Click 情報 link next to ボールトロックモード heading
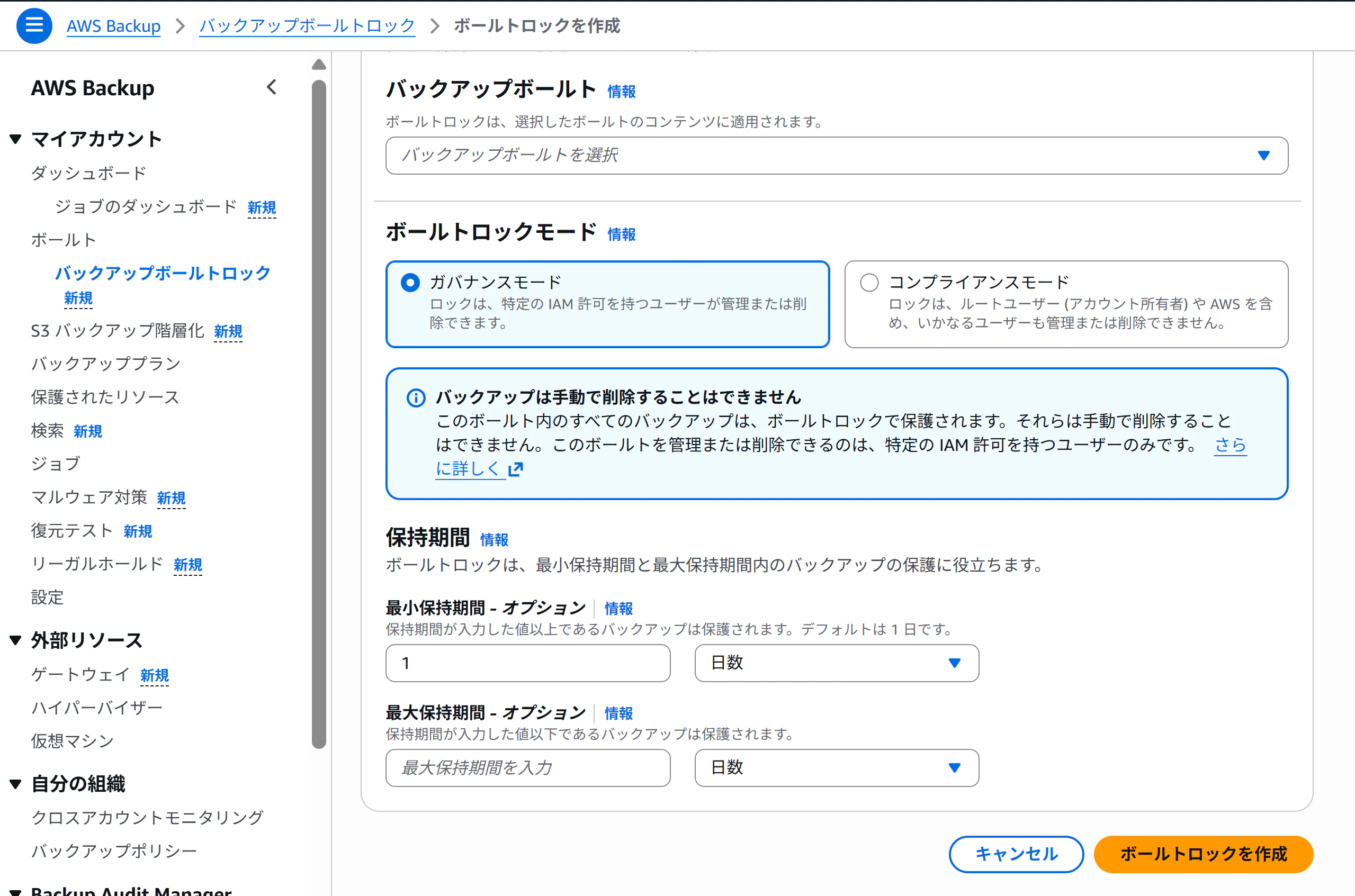 [622, 234]
